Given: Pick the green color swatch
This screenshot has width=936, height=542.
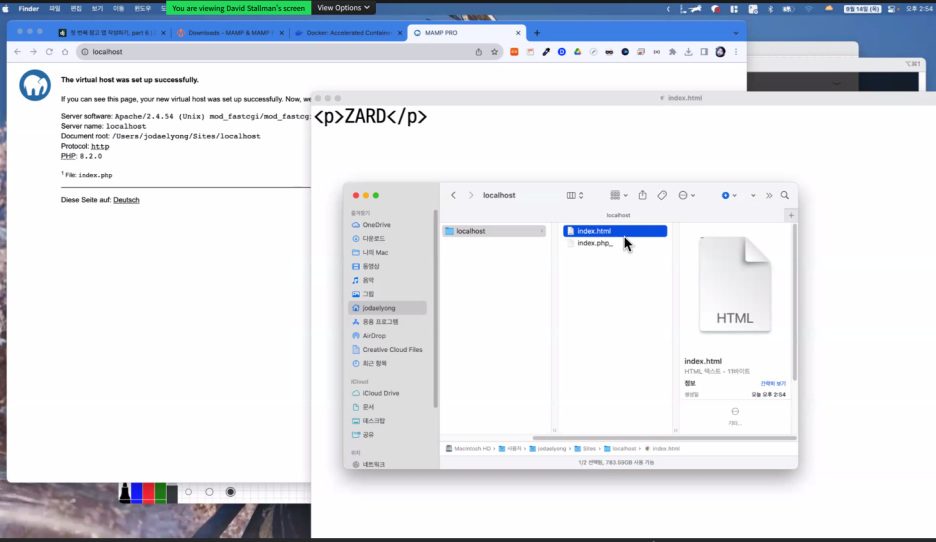Looking at the screenshot, I should click(x=160, y=493).
